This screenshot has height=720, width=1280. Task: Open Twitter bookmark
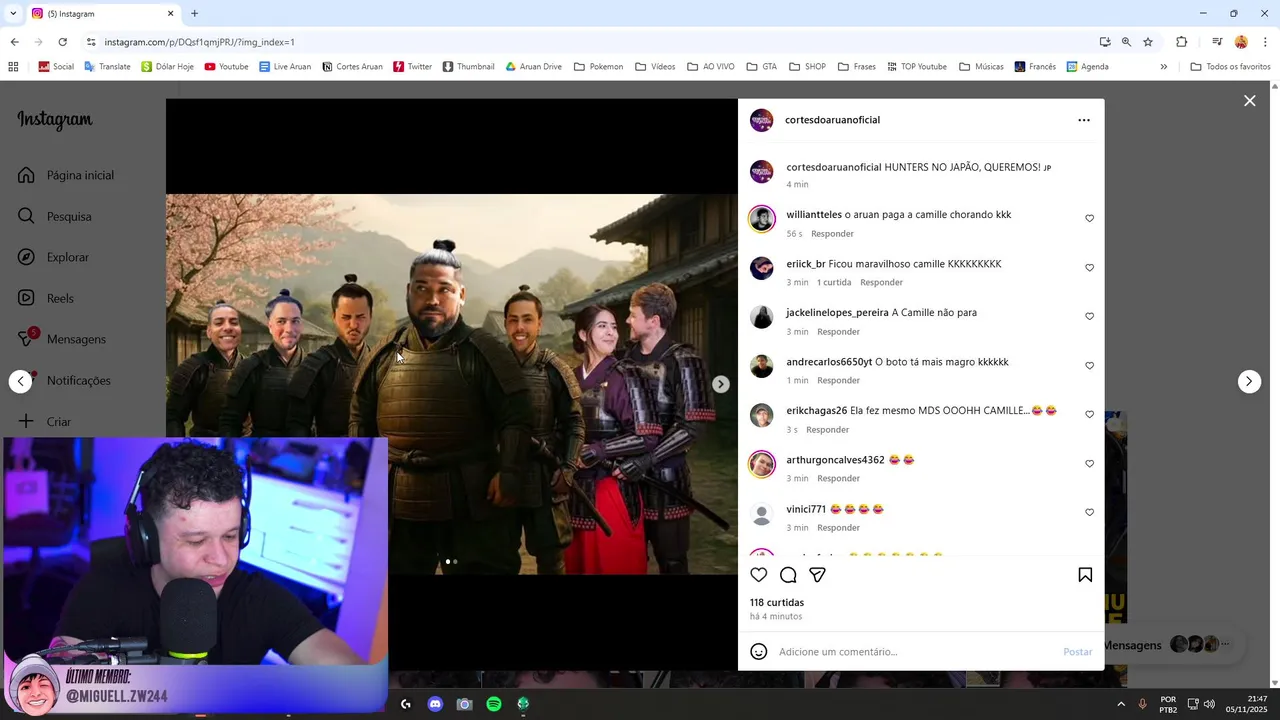(x=412, y=67)
